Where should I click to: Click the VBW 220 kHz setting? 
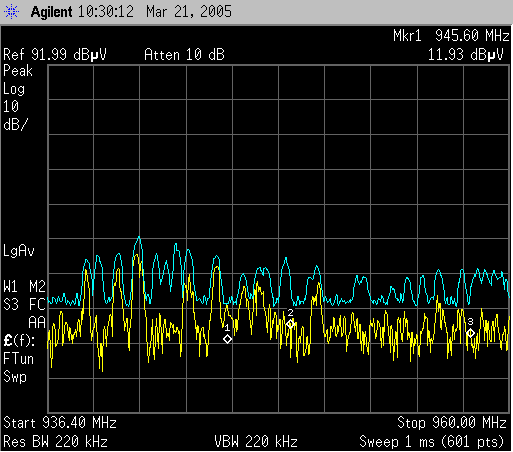256,442
